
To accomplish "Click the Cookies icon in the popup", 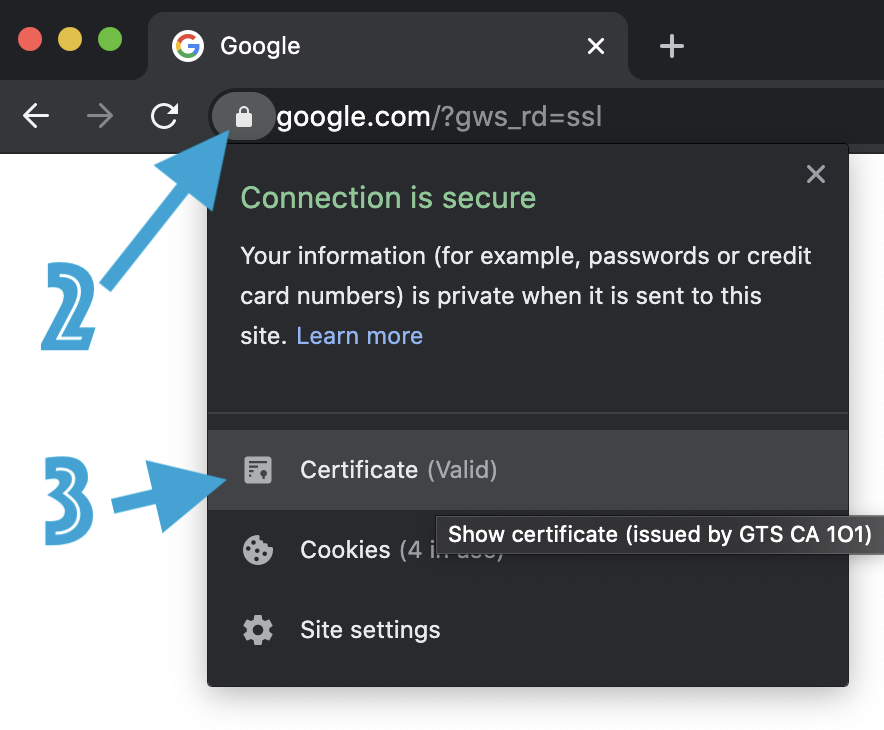I will coord(258,549).
